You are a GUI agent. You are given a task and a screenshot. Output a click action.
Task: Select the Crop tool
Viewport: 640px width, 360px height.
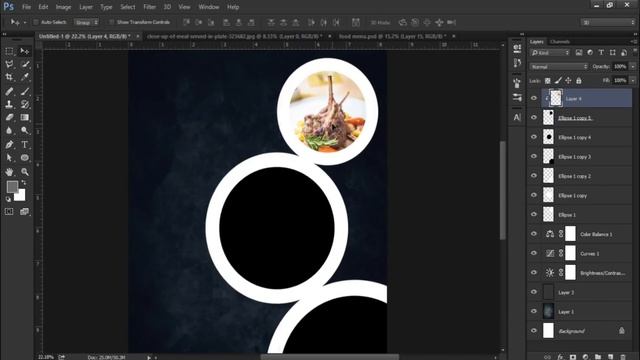pos(9,77)
